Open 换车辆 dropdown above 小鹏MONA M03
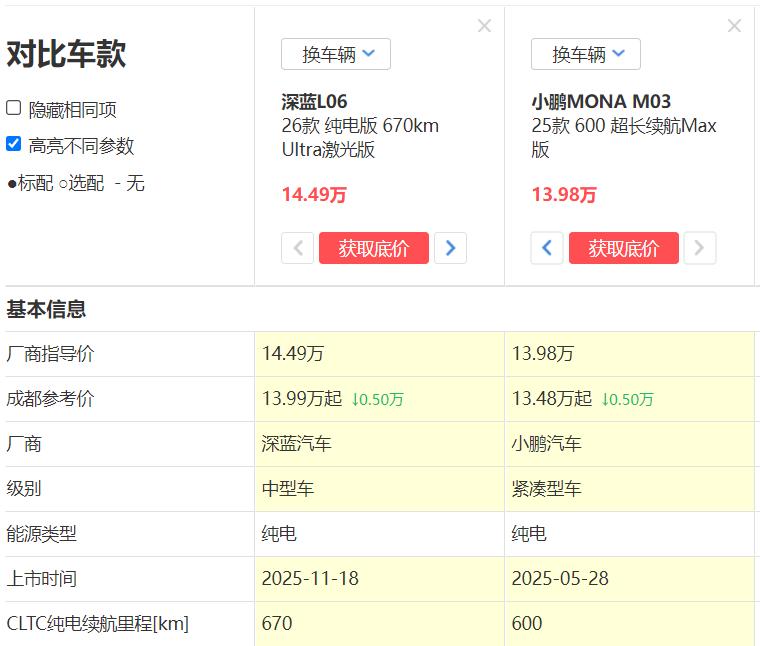The image size is (760, 646). 586,54
